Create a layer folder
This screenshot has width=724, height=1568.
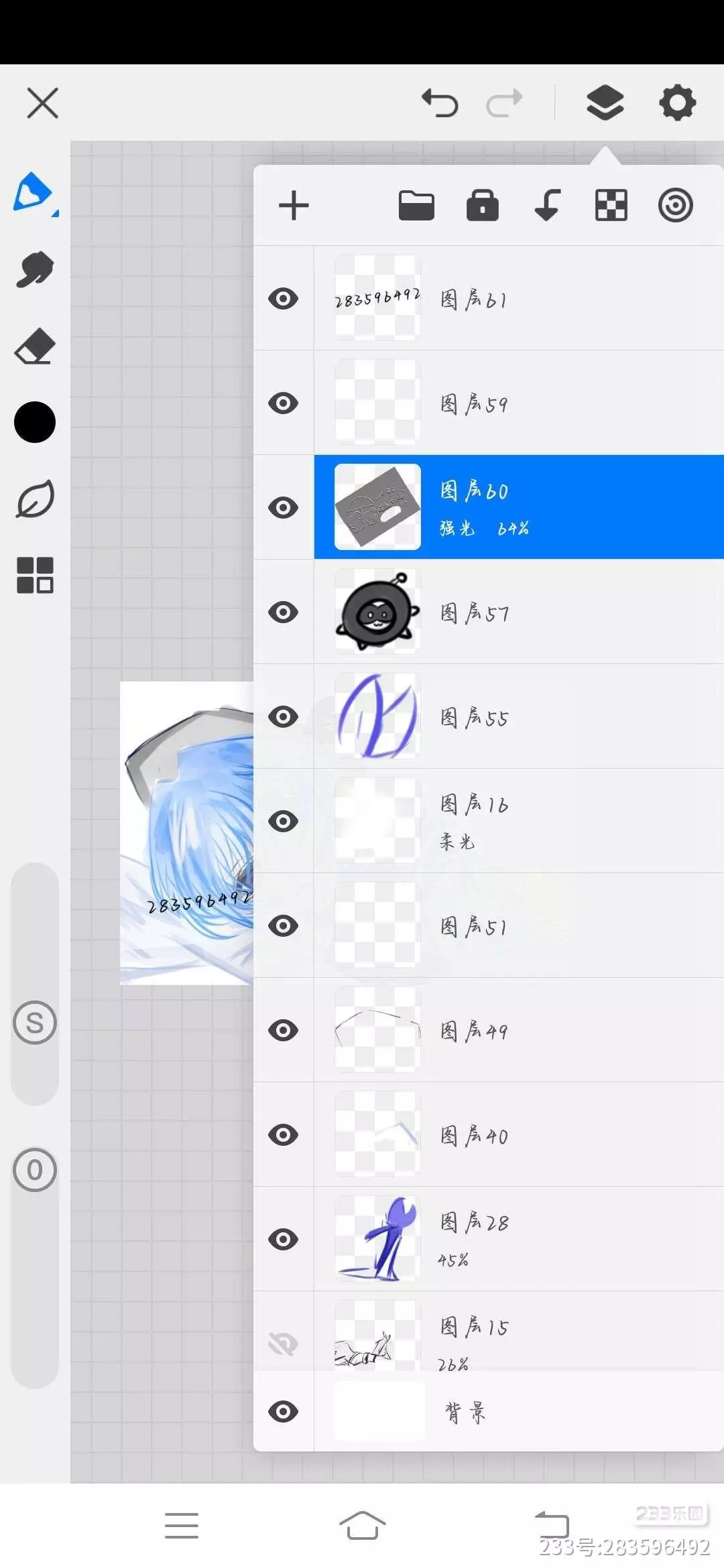pos(416,205)
